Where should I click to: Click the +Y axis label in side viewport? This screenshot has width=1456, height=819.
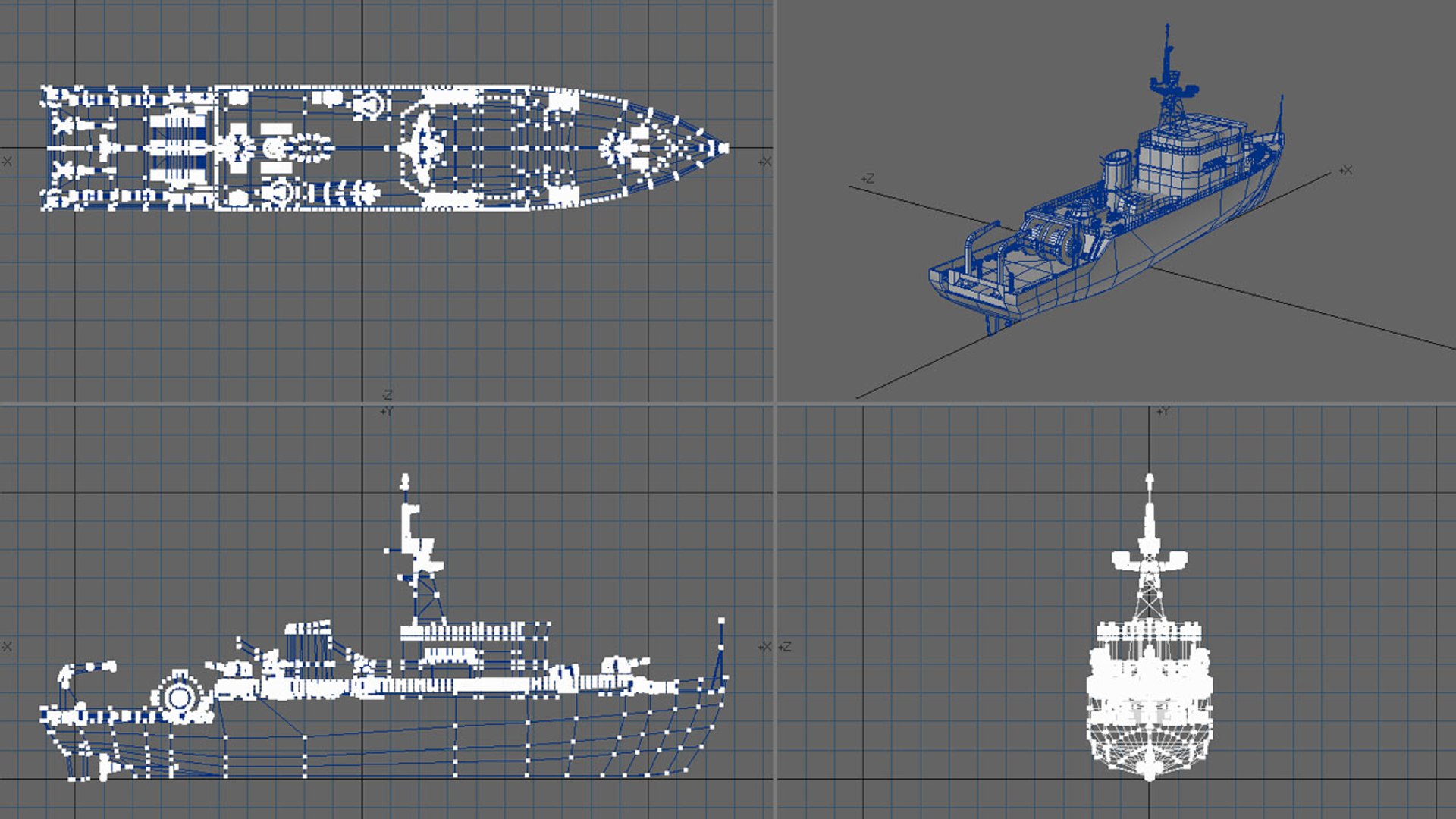[387, 411]
